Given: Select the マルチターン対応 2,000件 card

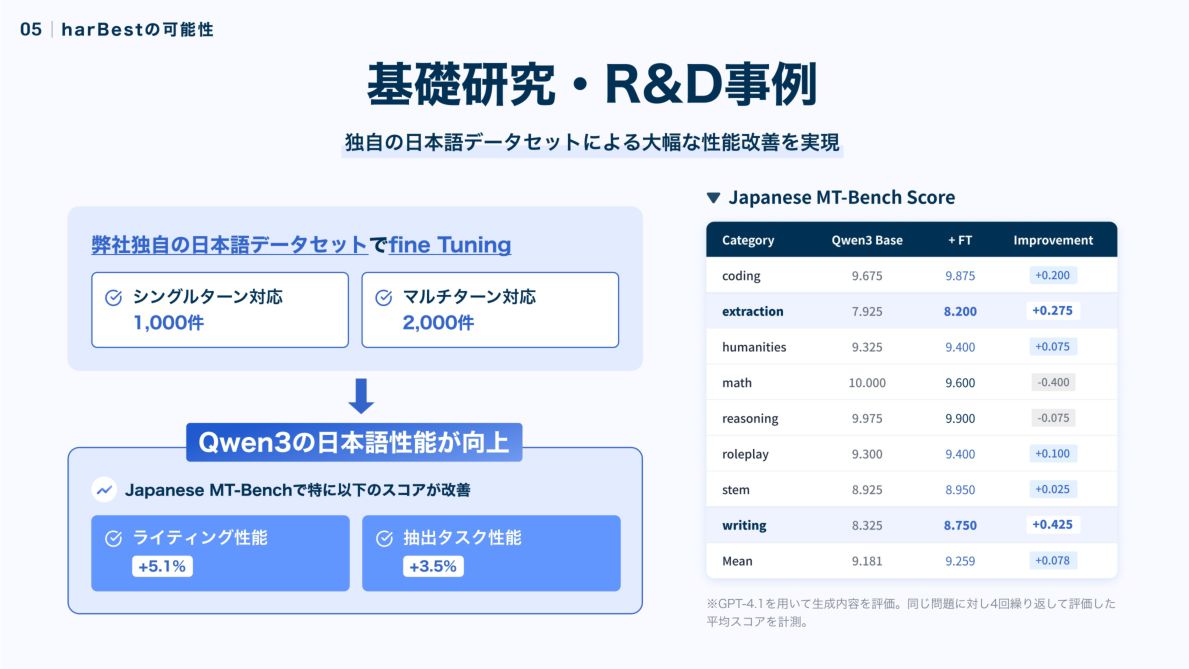Looking at the screenshot, I should coord(490,310).
